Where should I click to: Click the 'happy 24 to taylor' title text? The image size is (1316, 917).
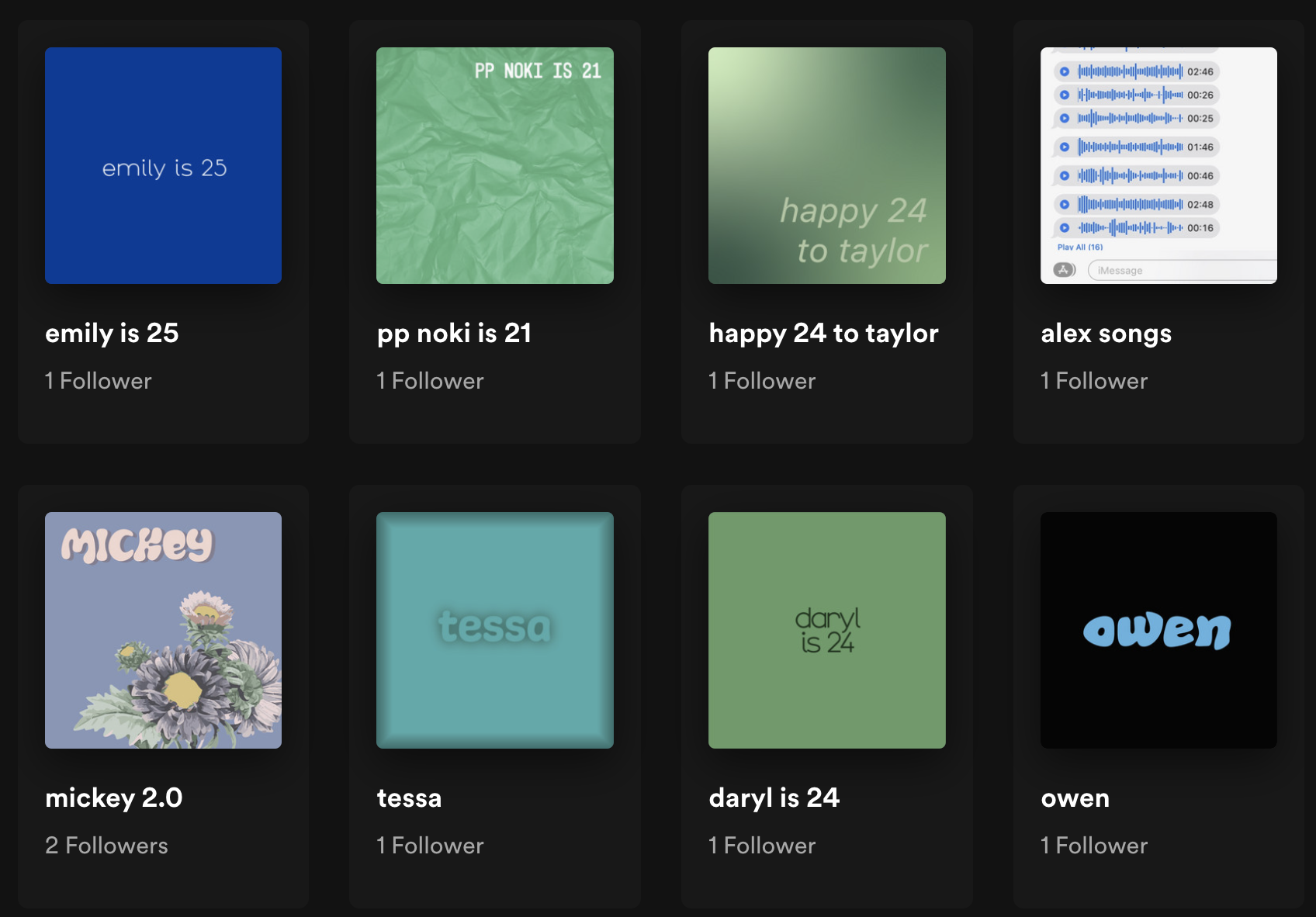click(823, 333)
